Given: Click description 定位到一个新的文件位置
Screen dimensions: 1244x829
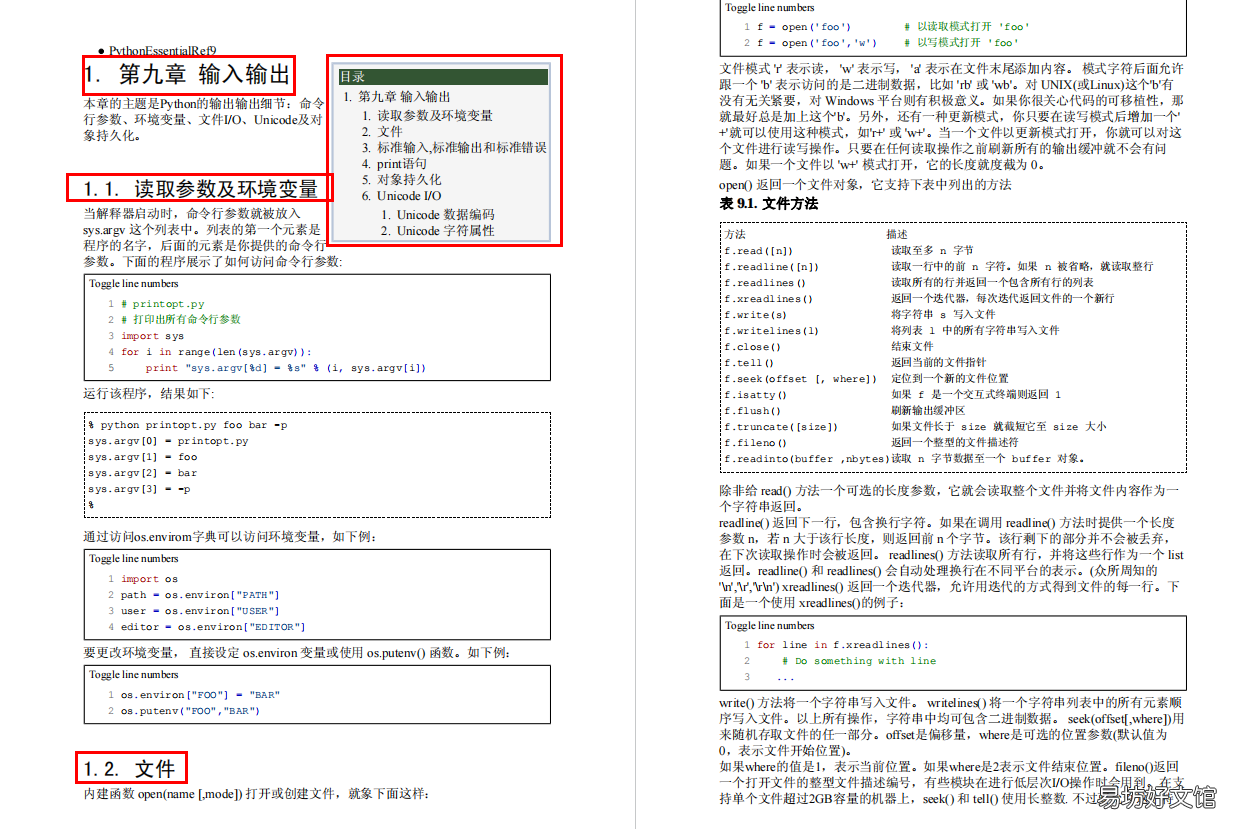Looking at the screenshot, I should (950, 379).
